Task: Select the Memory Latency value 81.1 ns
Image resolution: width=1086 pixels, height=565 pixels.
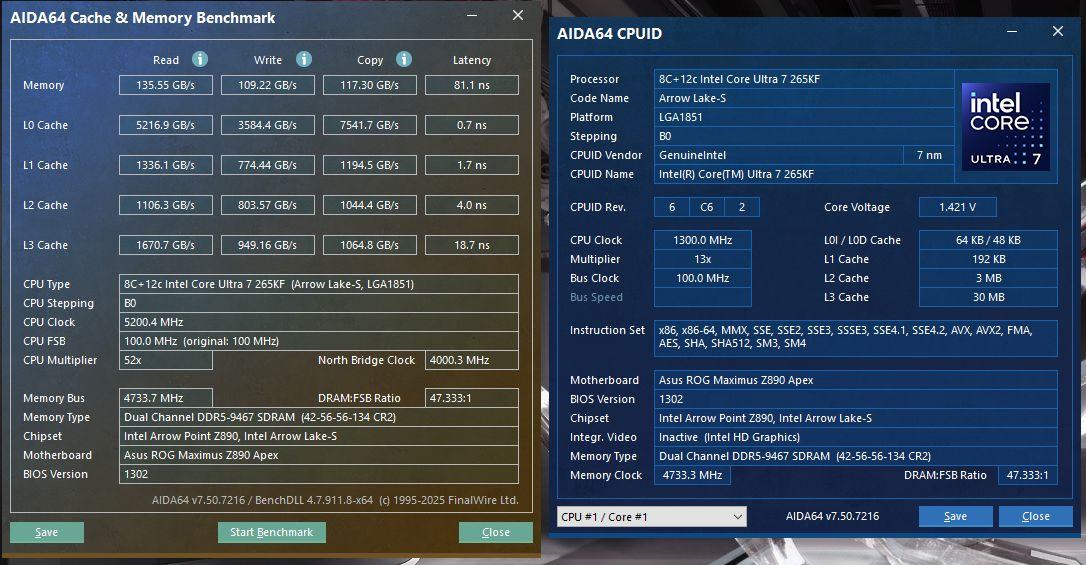Action: pos(472,85)
